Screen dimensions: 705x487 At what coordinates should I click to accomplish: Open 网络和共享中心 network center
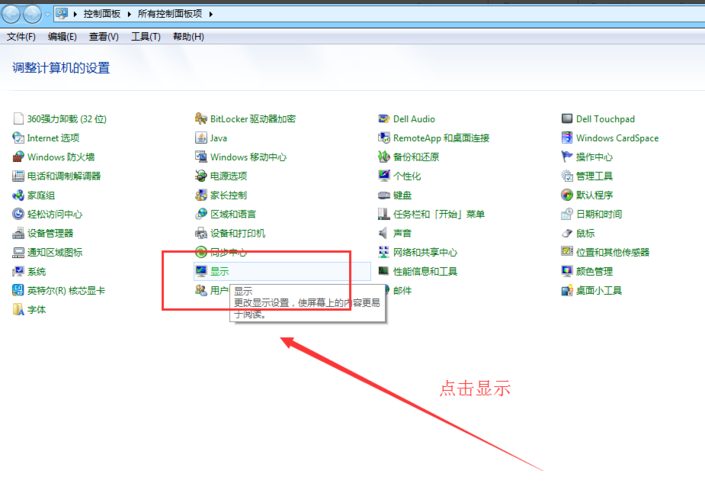pyautogui.click(x=424, y=252)
